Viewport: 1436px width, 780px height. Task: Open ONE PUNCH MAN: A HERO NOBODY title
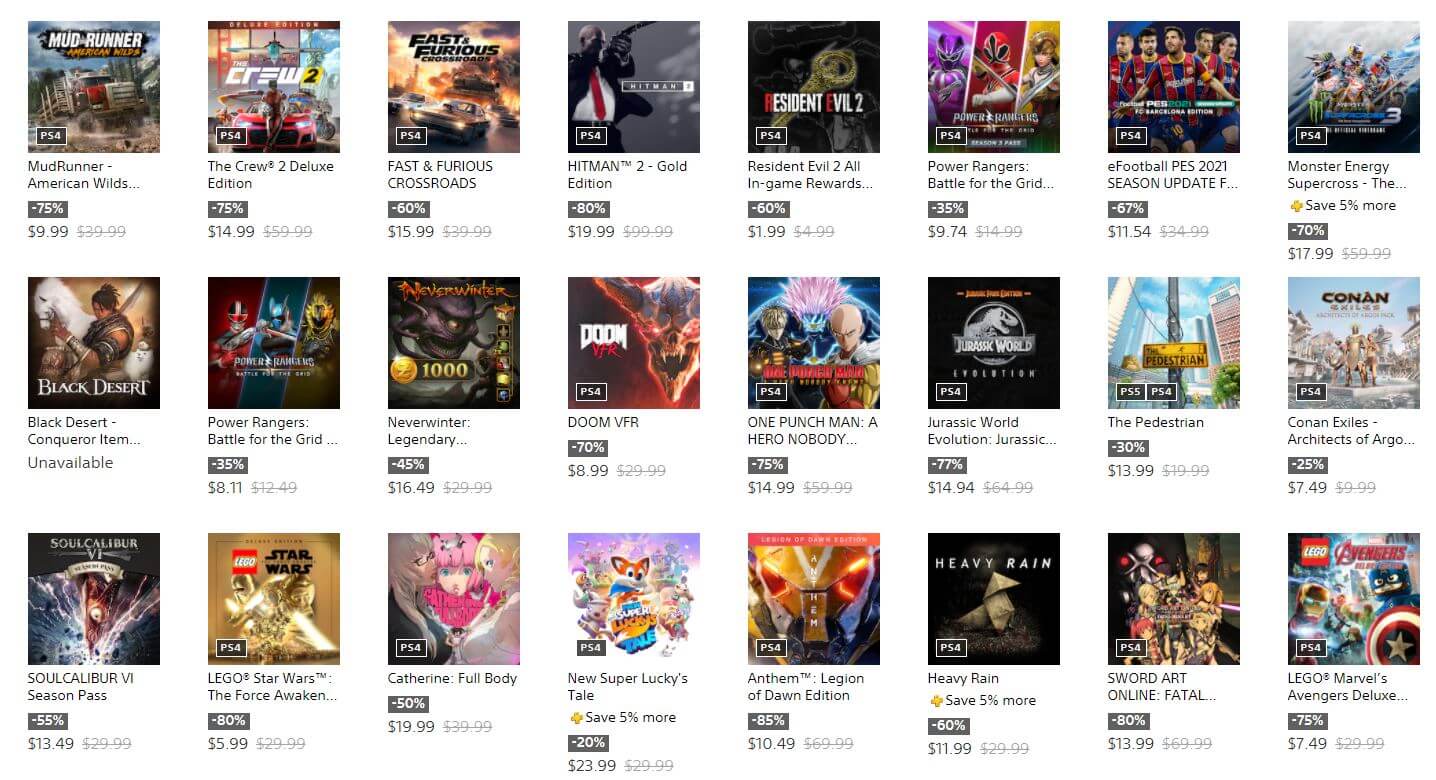pos(812,431)
